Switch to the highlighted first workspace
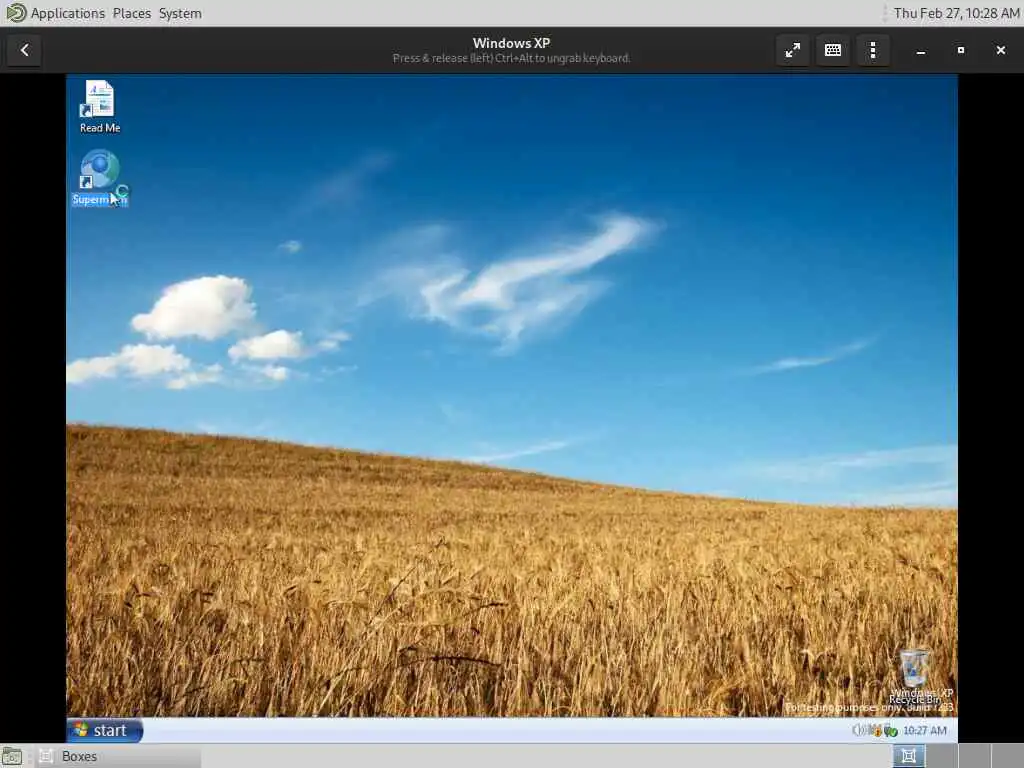1024x768 pixels. click(x=908, y=756)
